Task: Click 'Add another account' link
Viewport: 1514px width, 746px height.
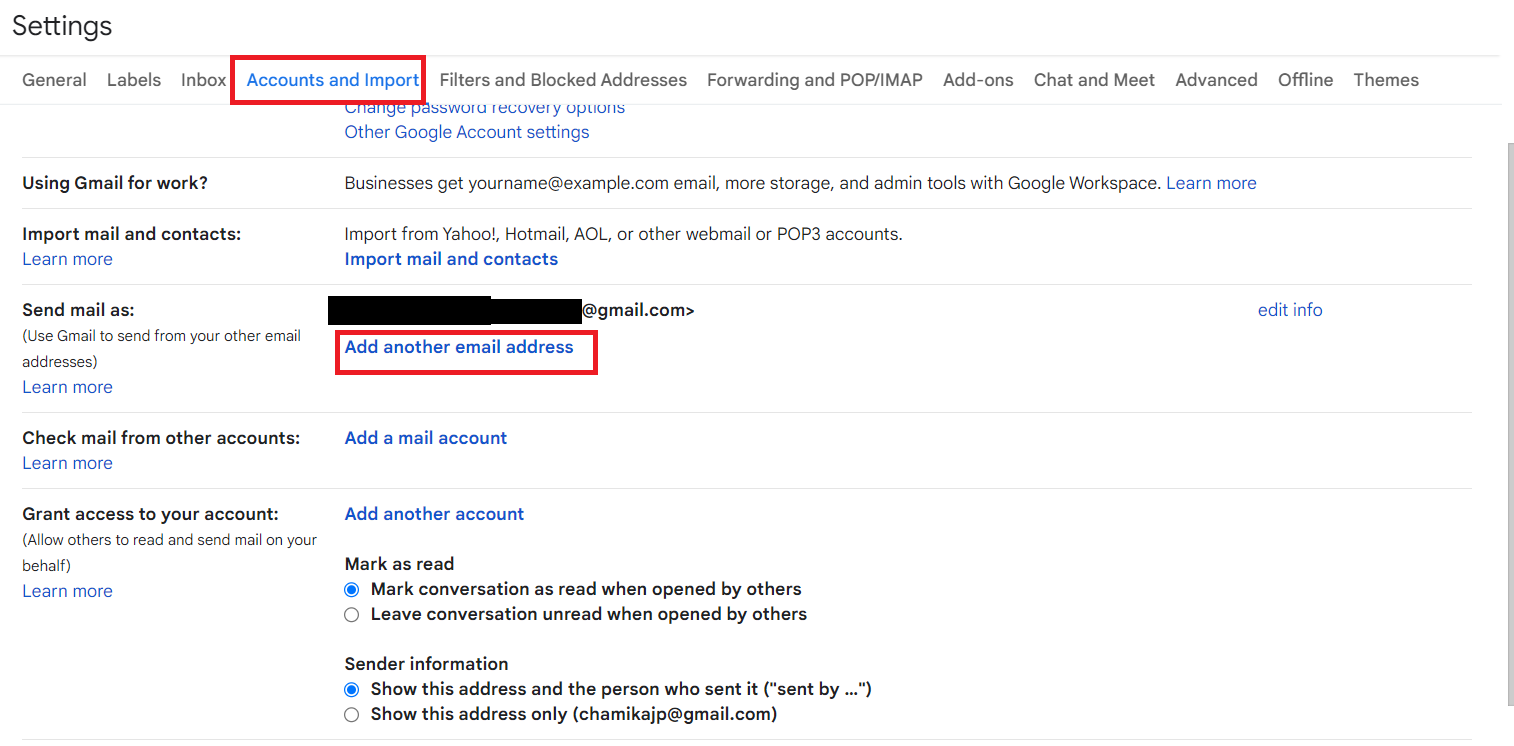Action: (434, 514)
